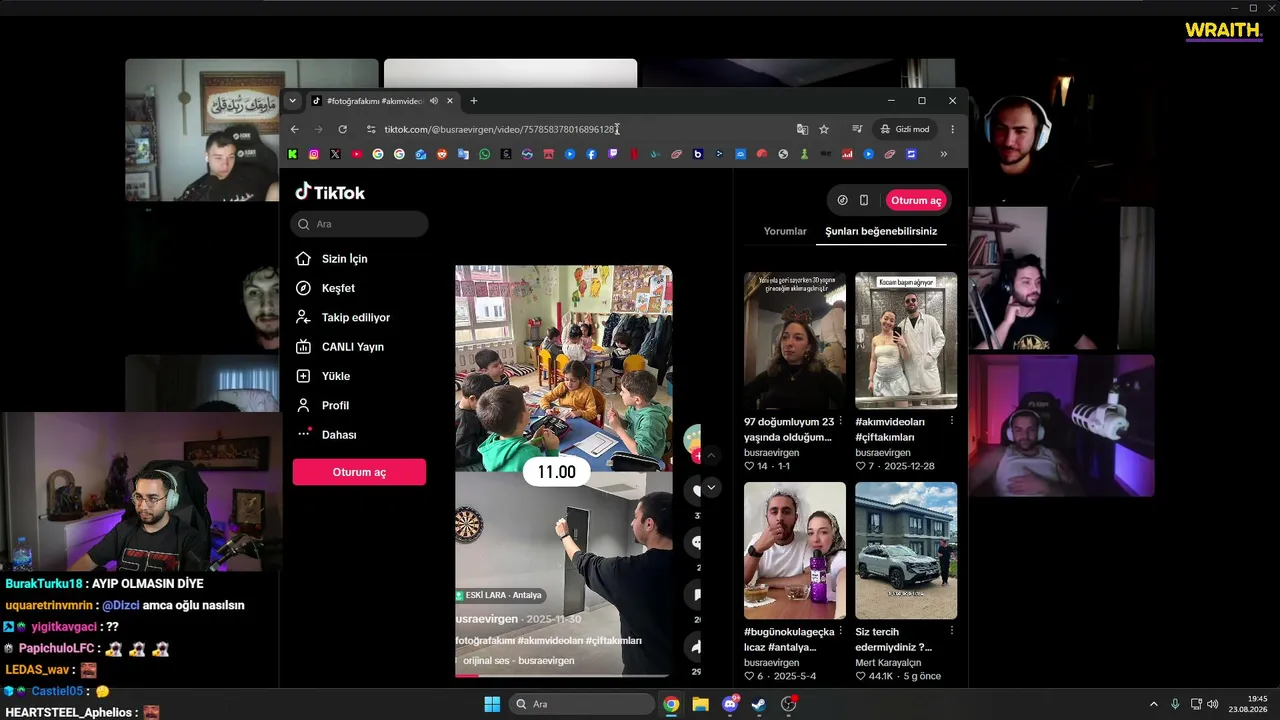Open the media controls icon in Chrome toolbar
This screenshot has height=720, width=1280.
pyautogui.click(x=857, y=129)
